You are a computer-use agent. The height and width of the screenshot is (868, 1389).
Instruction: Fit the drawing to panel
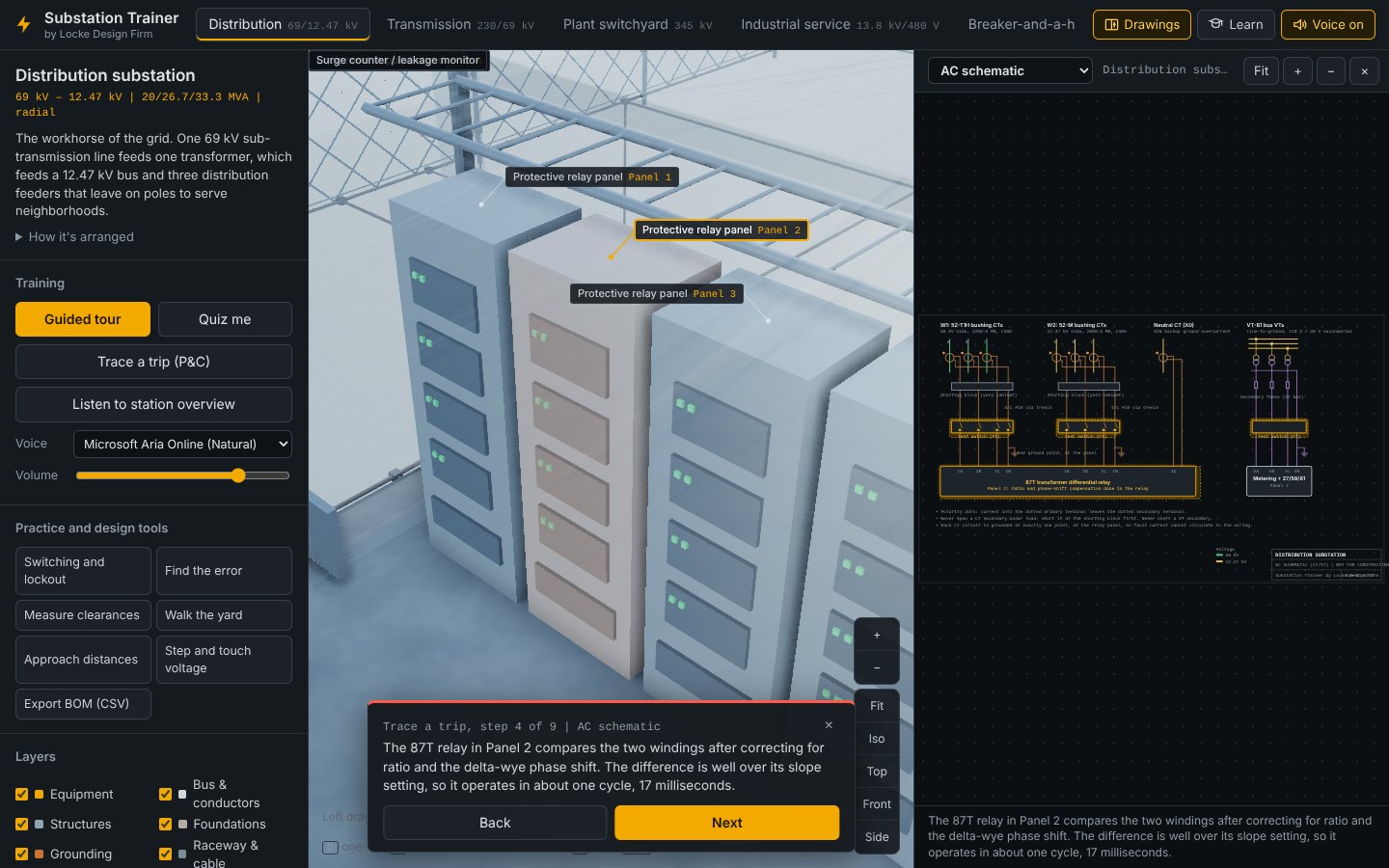1261,71
